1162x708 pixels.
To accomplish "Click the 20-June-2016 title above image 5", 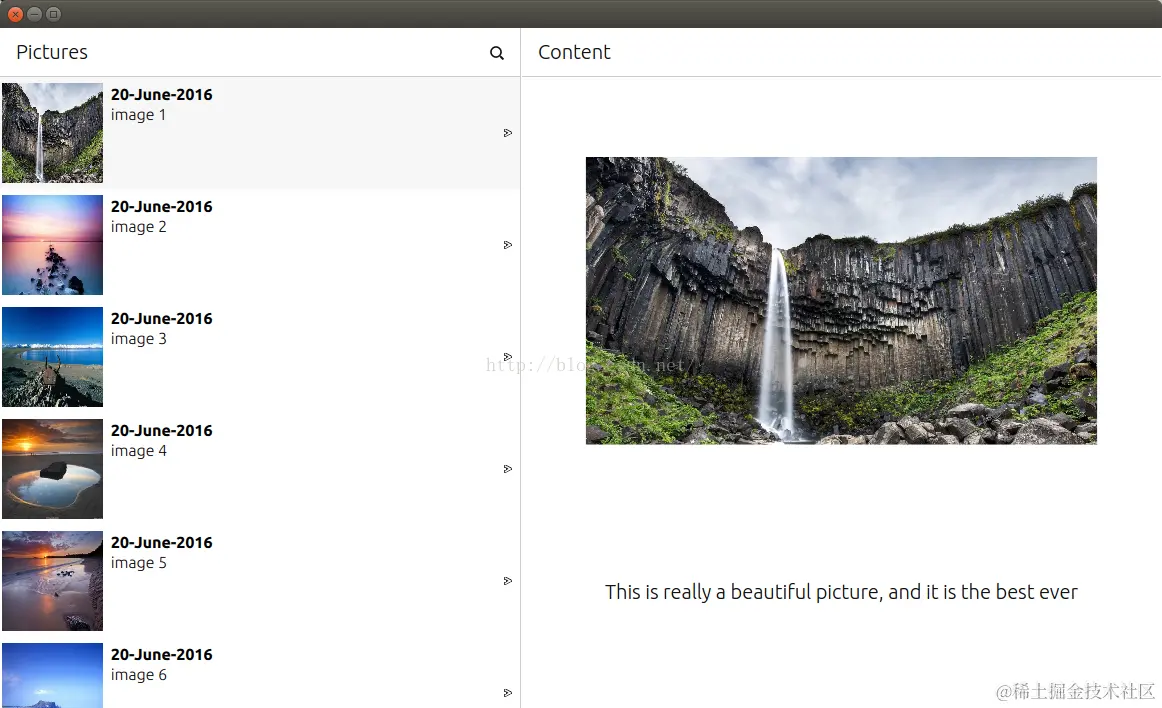I will tap(162, 543).
